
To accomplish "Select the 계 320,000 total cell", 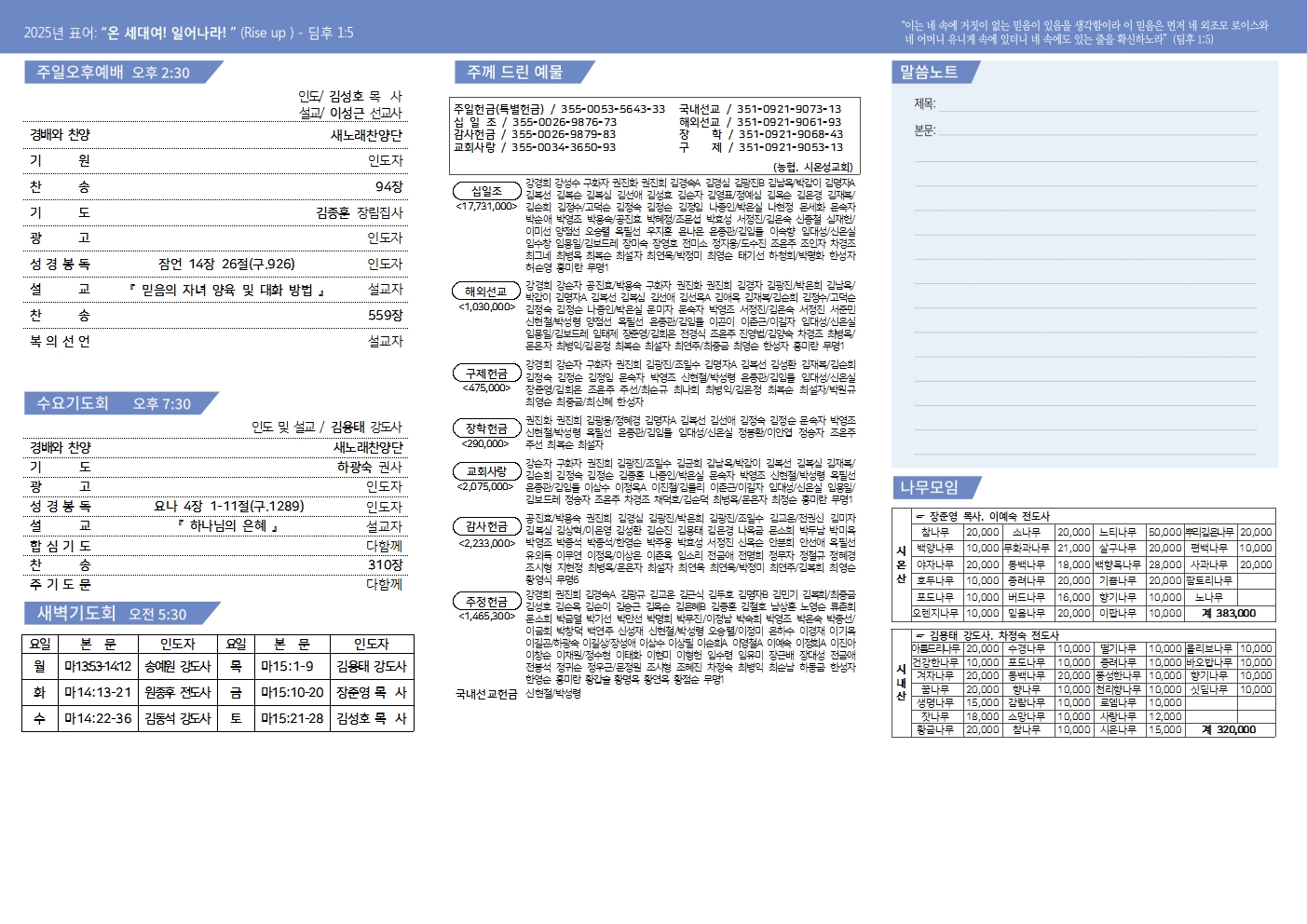I will 1229,730.
